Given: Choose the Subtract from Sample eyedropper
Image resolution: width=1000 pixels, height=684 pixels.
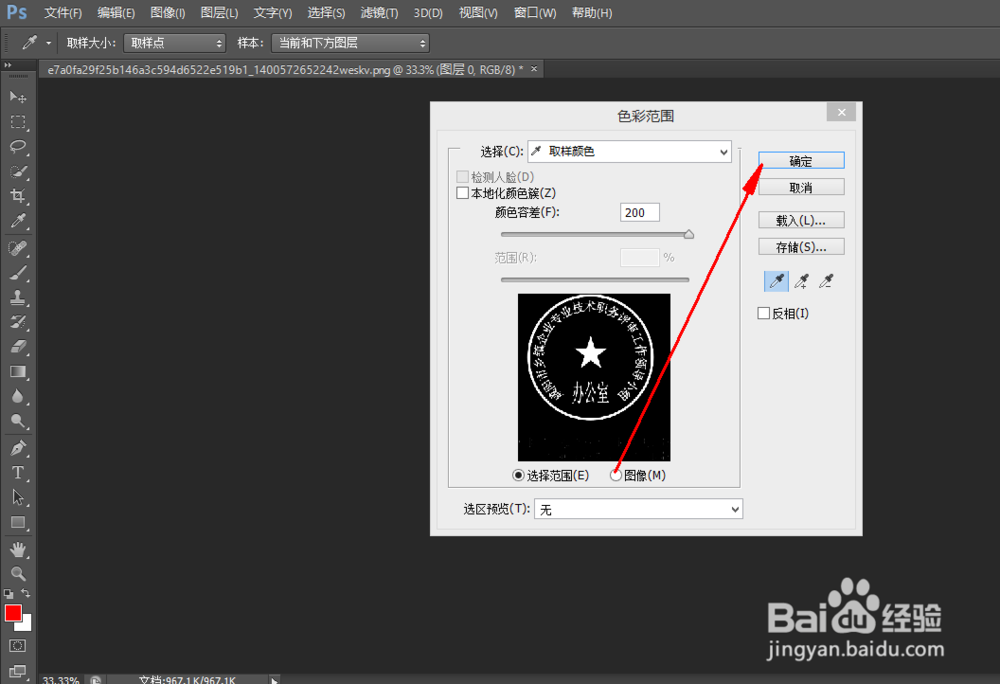Looking at the screenshot, I should [x=827, y=281].
